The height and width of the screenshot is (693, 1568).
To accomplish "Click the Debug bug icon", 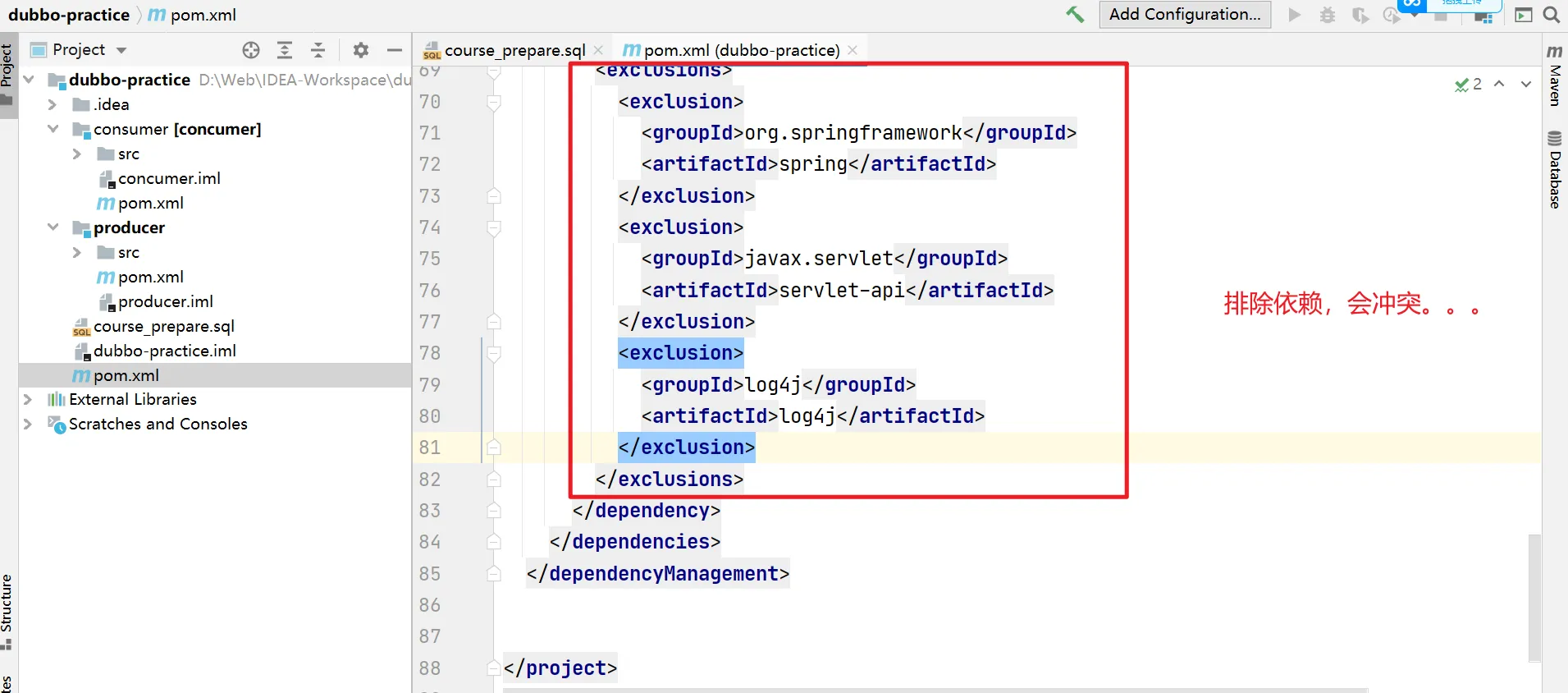I will [x=1328, y=15].
